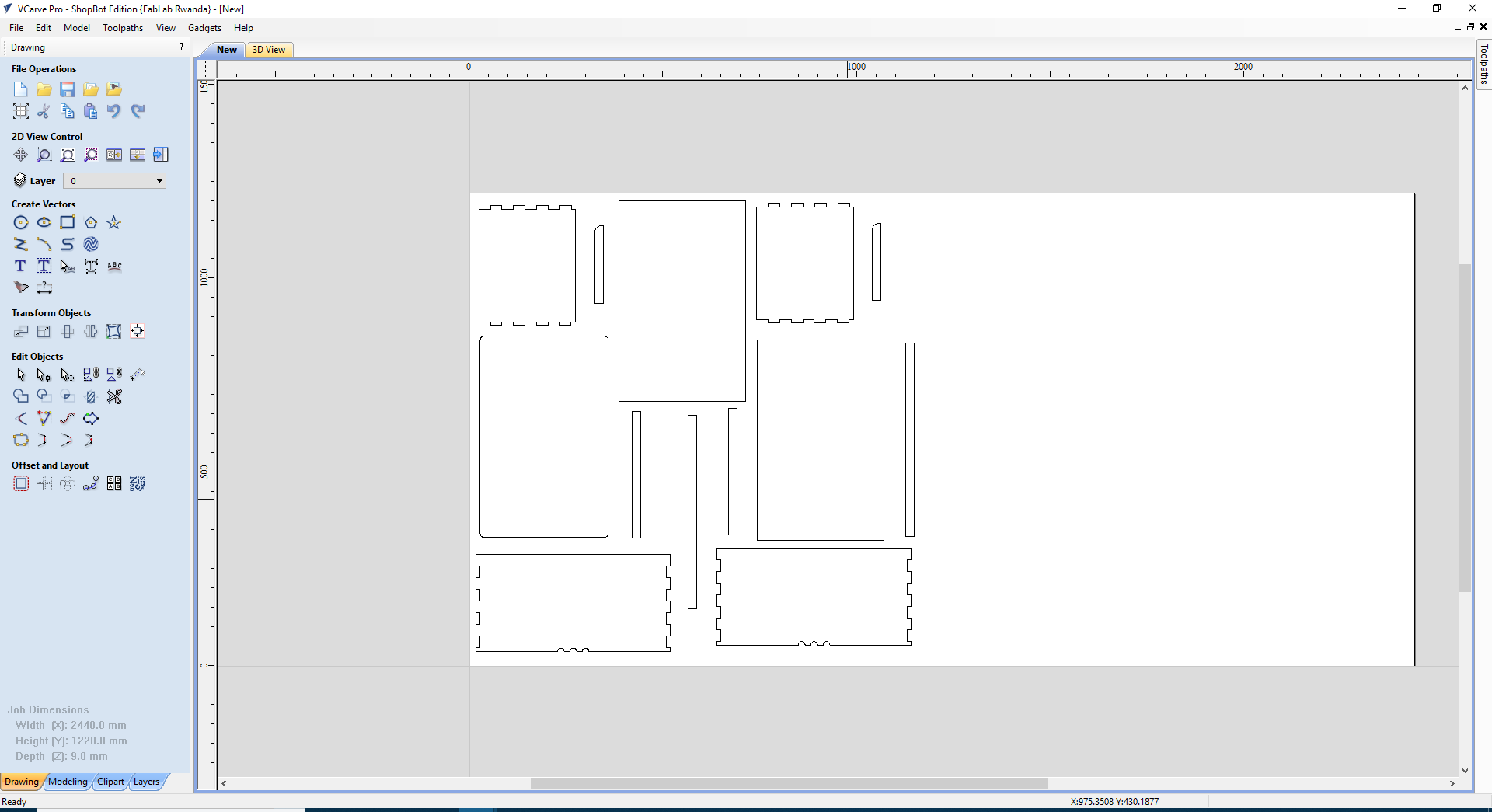1492x812 pixels.
Task: Click the Draw Text tool
Action: pyautogui.click(x=21, y=267)
